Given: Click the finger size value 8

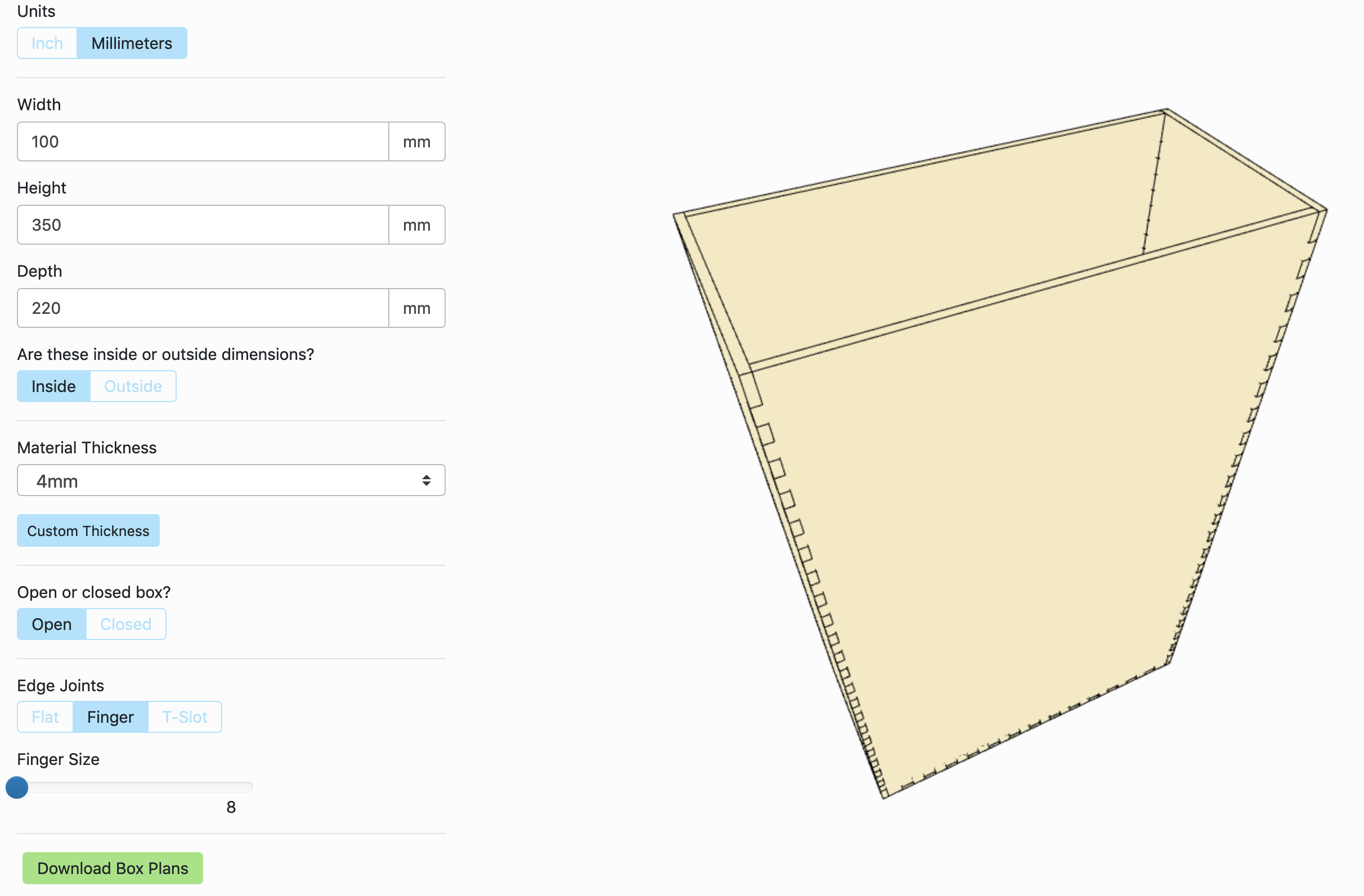Looking at the screenshot, I should (231, 807).
